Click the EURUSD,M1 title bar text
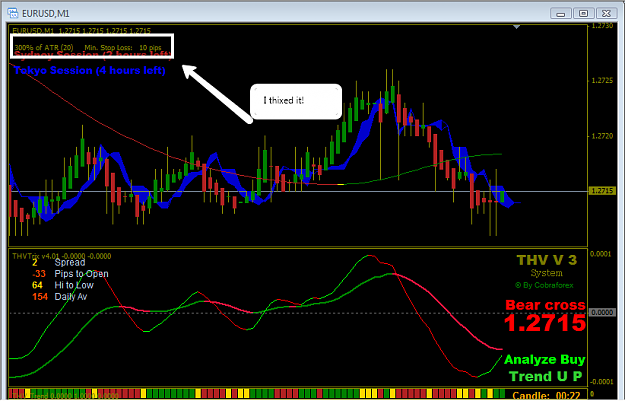 tap(46, 14)
